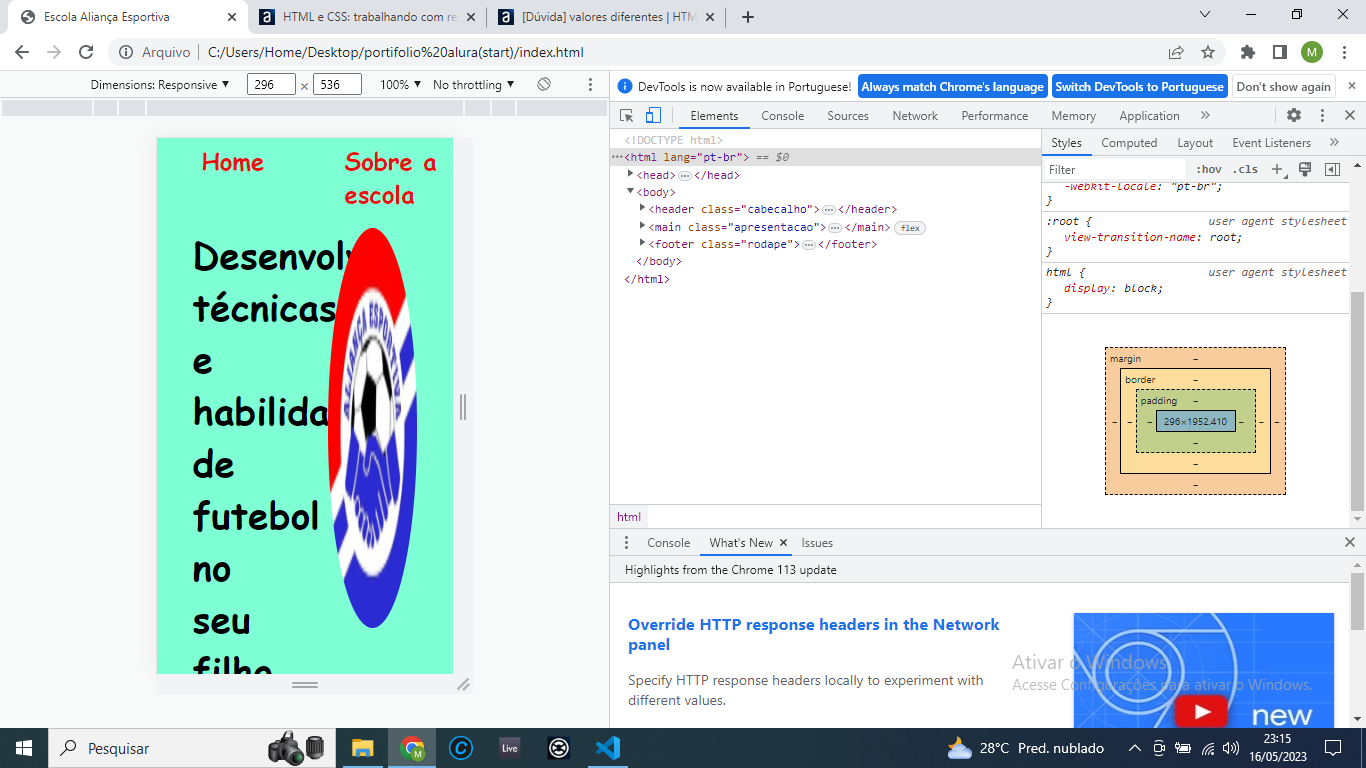Image resolution: width=1366 pixels, height=768 pixels.
Task: Open the tab search dropdown arrow
Action: click(1205, 15)
